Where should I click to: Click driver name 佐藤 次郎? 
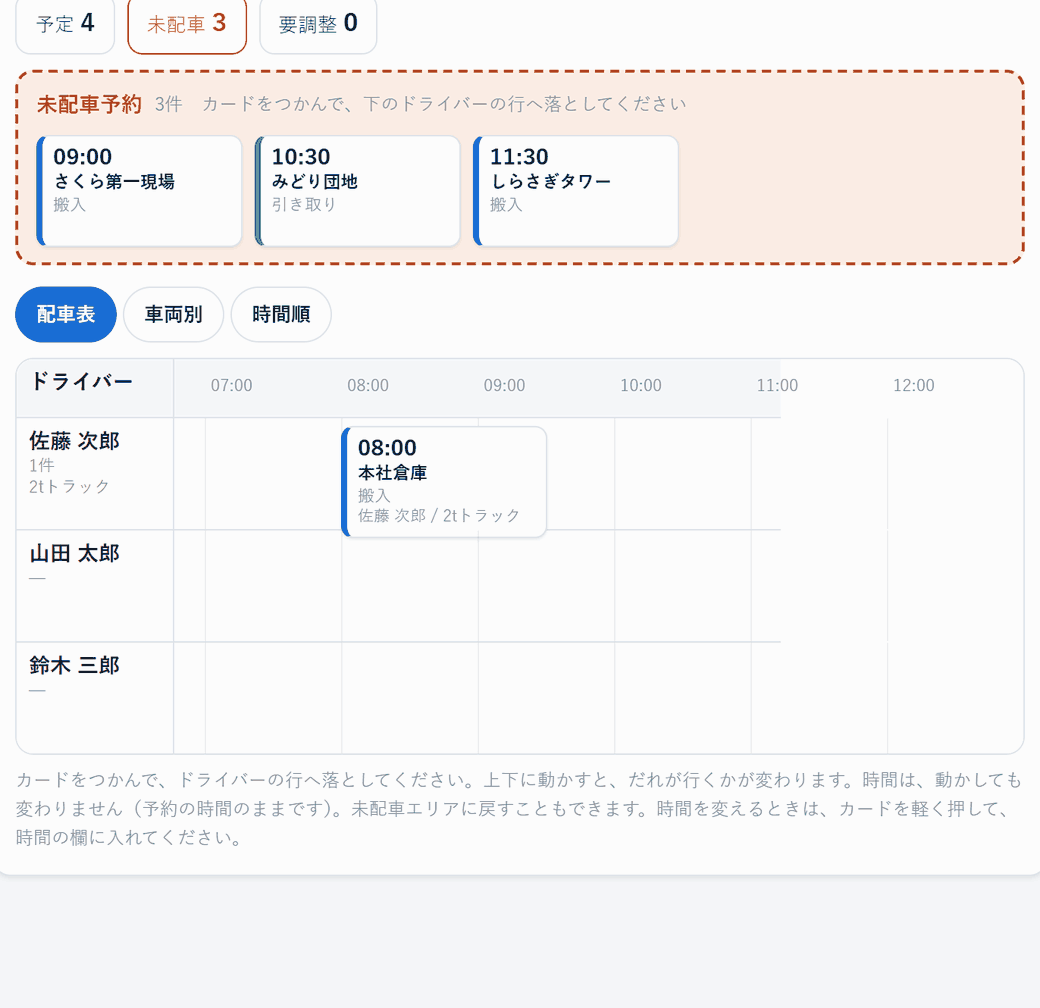coord(74,441)
